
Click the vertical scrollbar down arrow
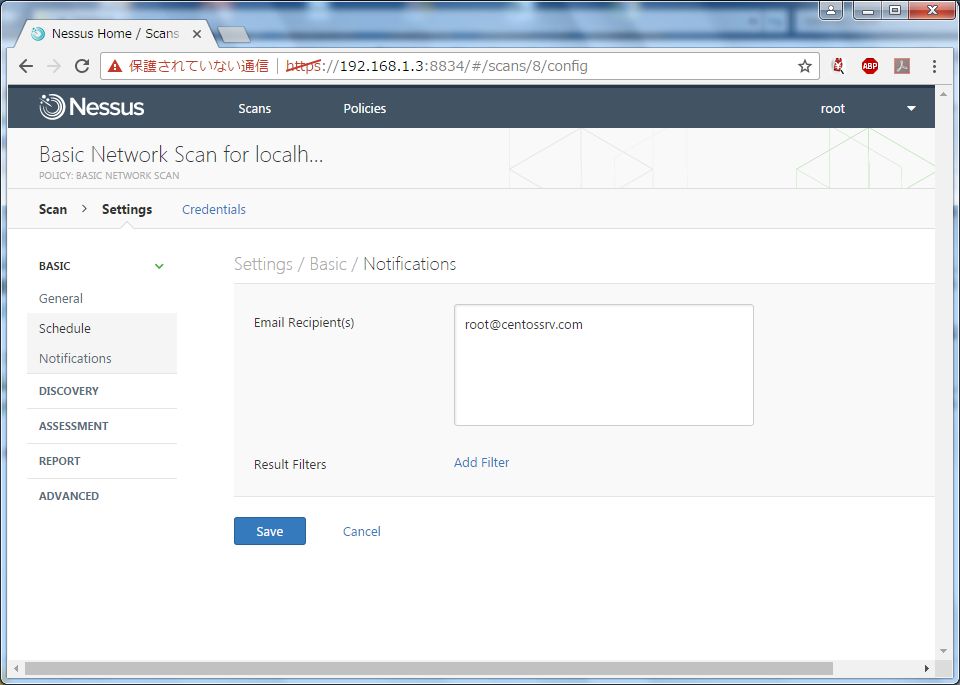click(x=943, y=651)
